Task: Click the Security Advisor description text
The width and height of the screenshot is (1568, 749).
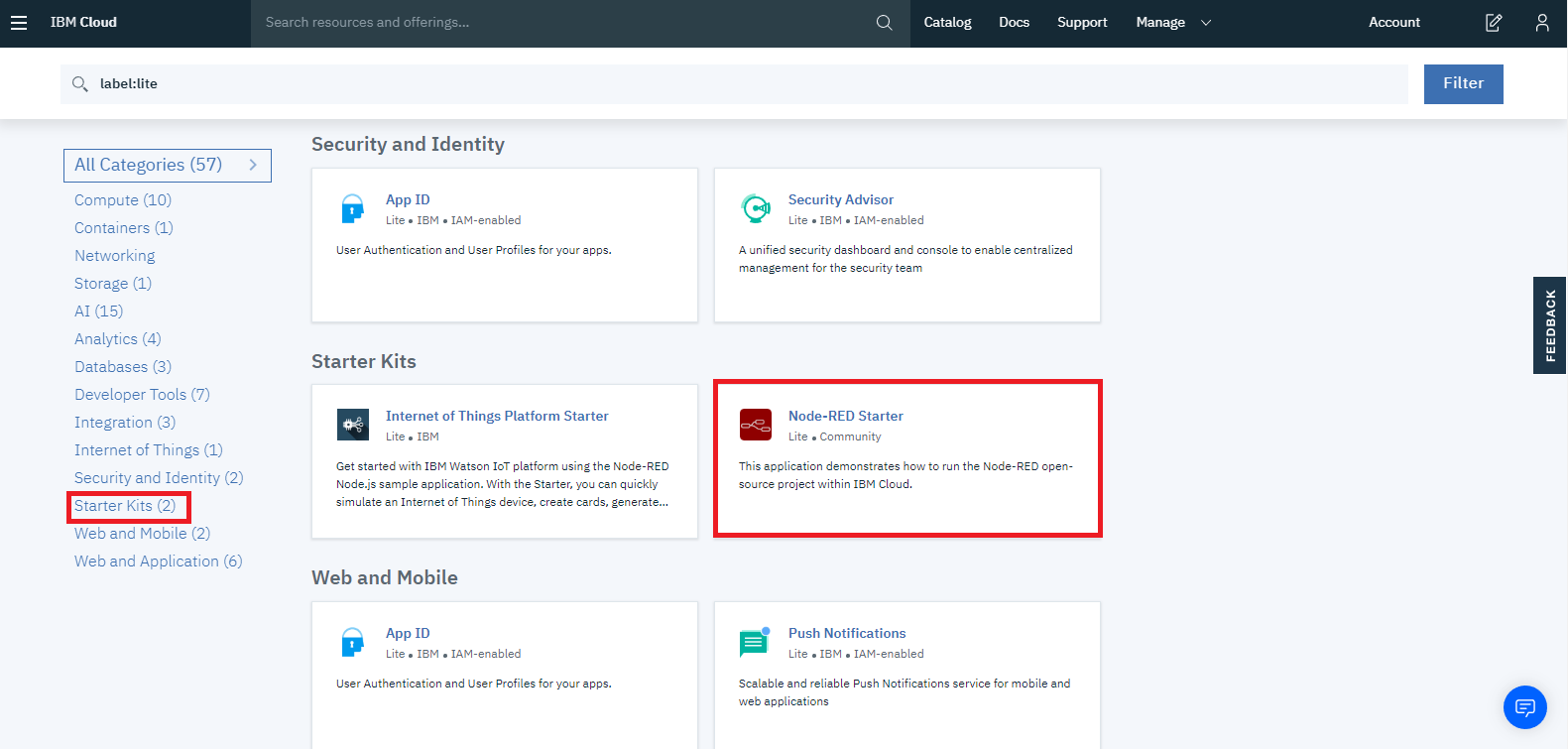Action: pyautogui.click(x=905, y=259)
